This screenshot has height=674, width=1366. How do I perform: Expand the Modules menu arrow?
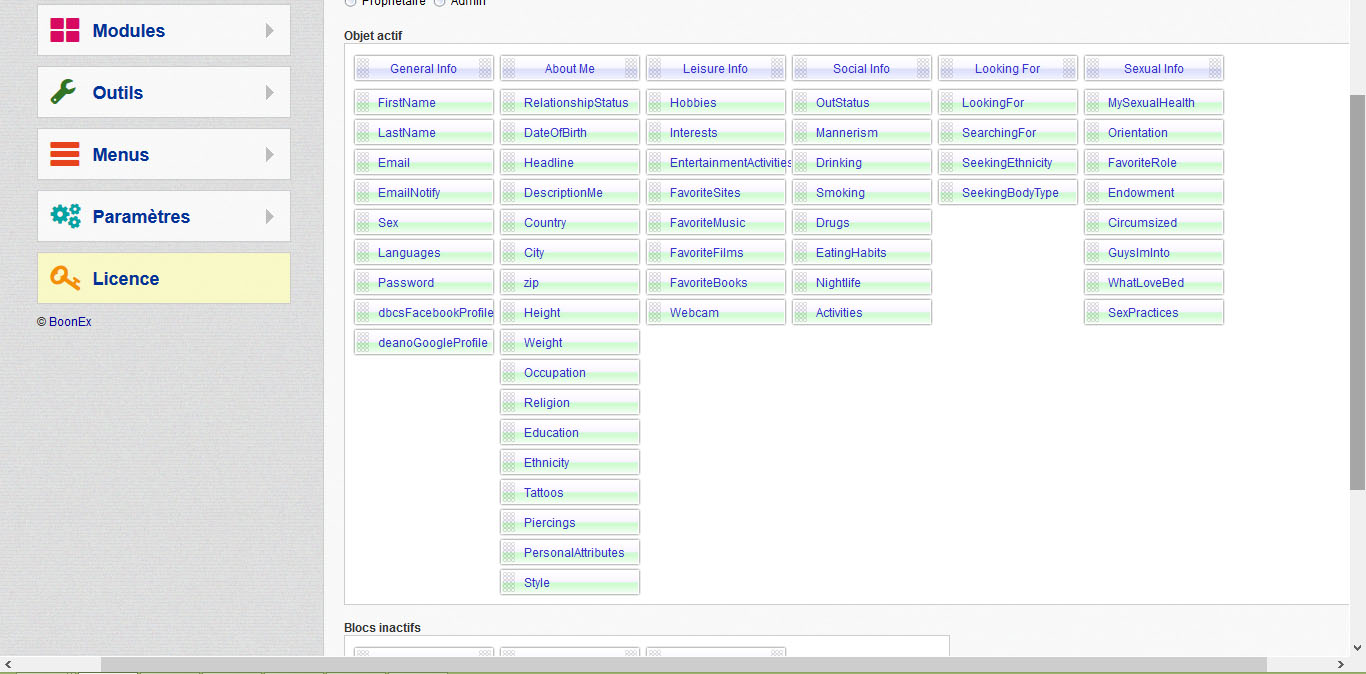point(270,31)
